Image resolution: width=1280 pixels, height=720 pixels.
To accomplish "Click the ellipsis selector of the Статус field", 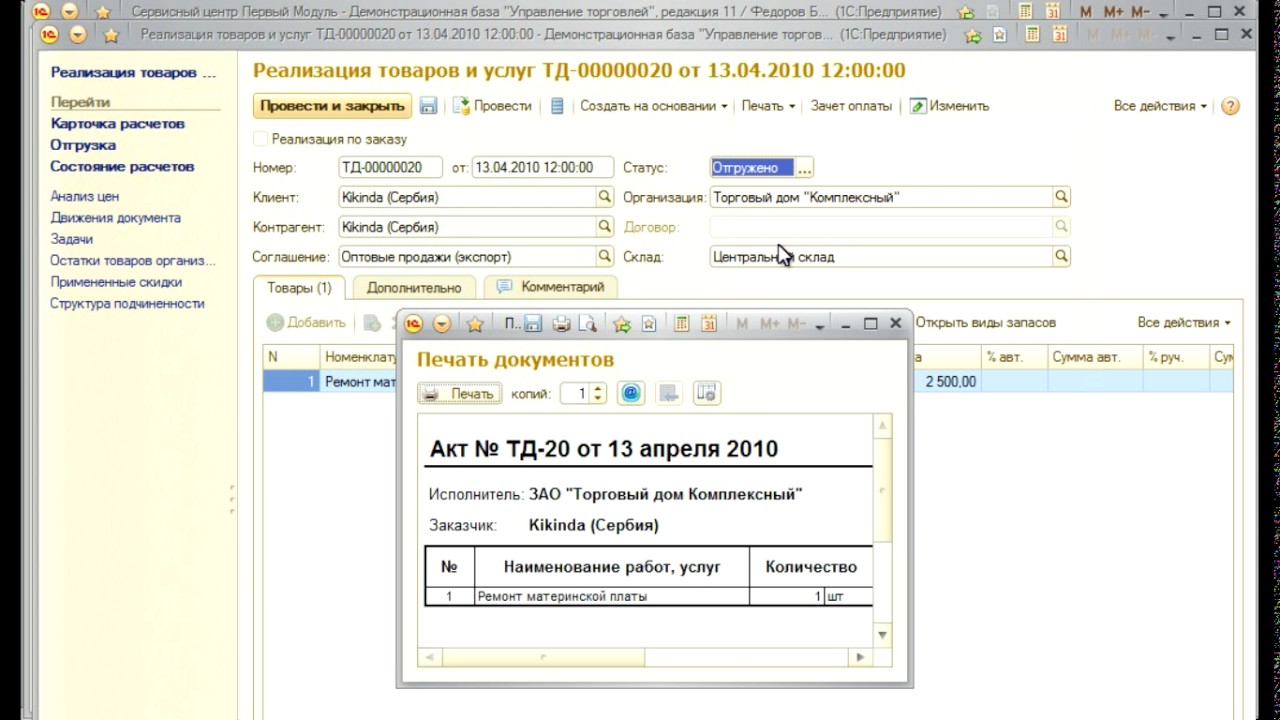I will pos(805,168).
